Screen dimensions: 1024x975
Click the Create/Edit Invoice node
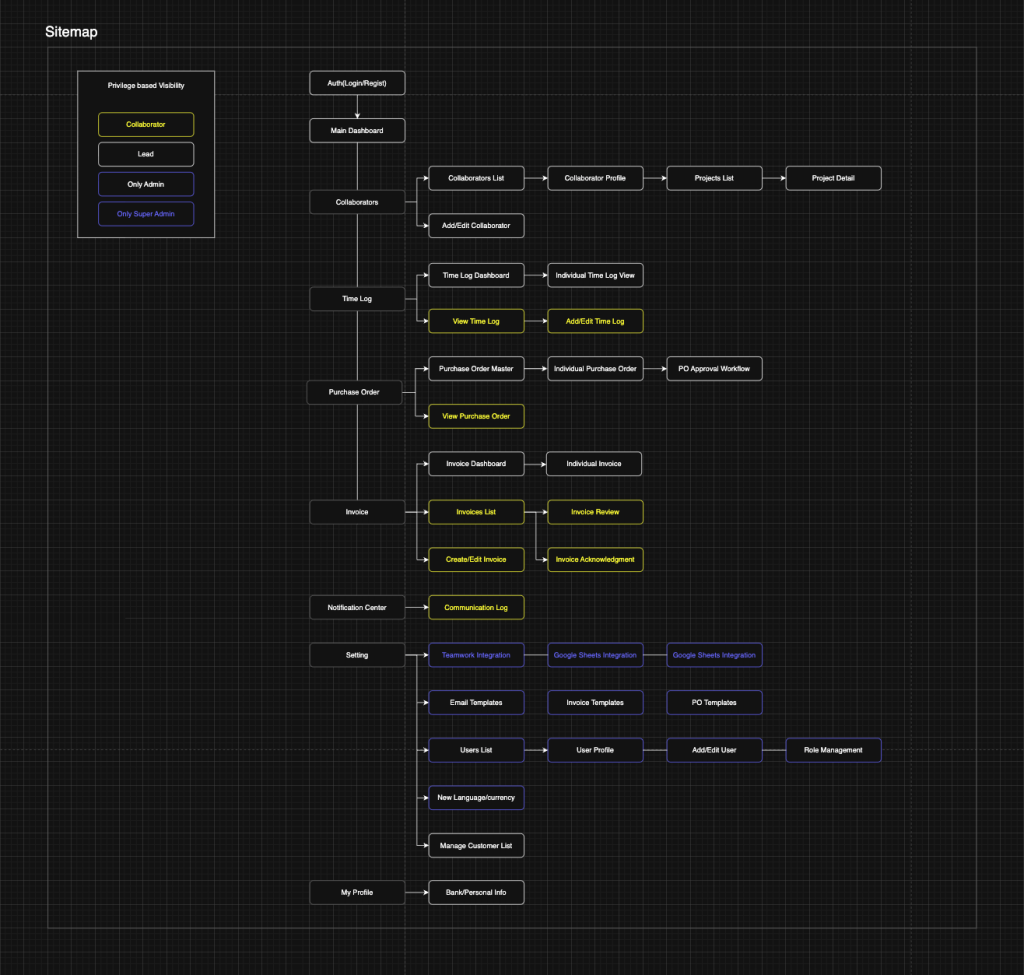(476, 559)
